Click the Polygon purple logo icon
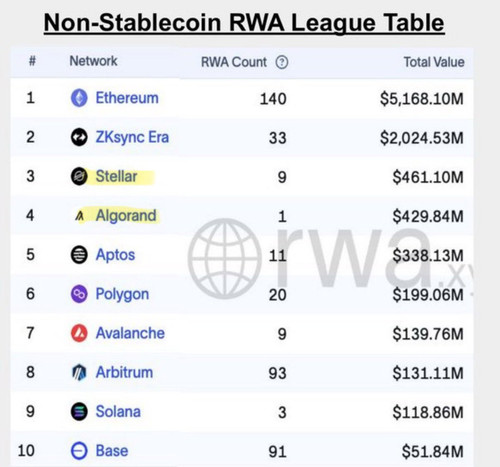Screen dimensions: 500x467 pyautogui.click(x=79, y=294)
